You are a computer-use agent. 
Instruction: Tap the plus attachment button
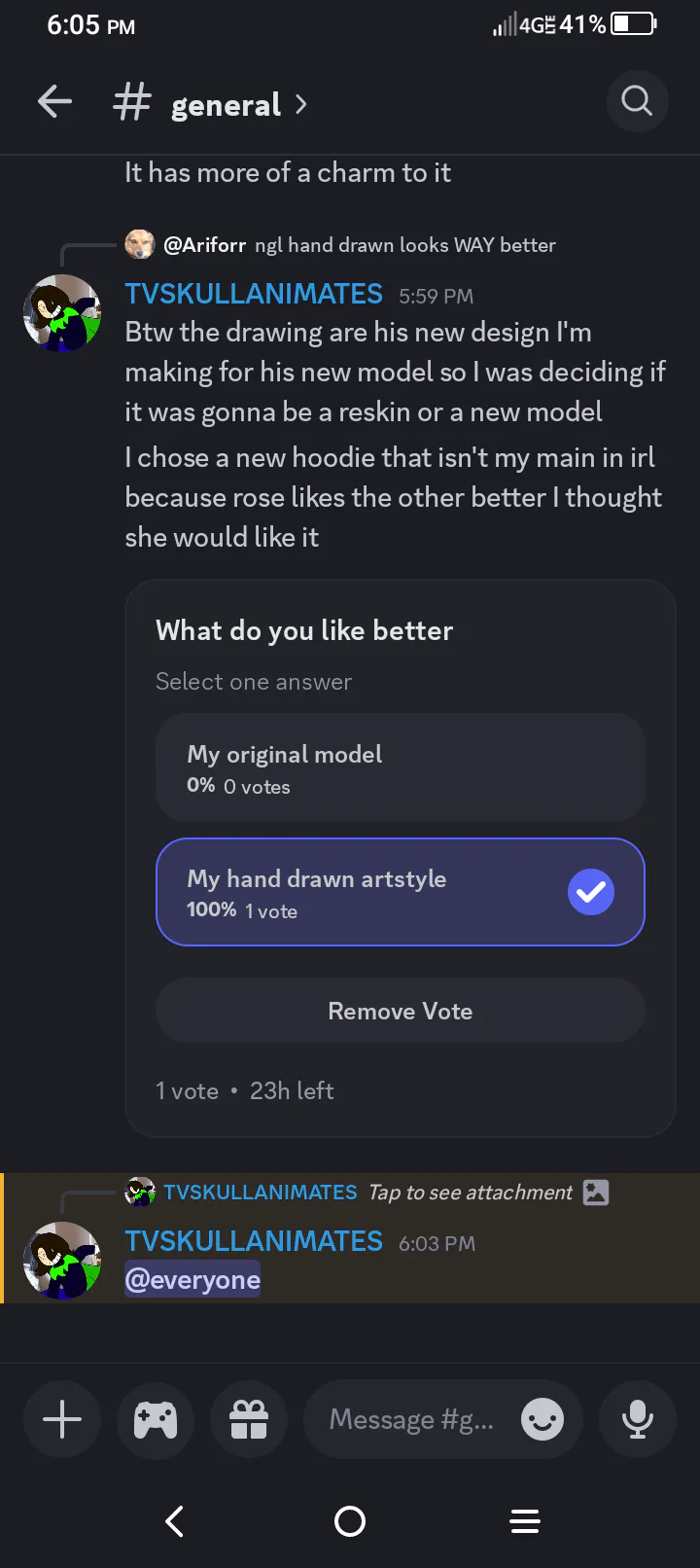(62, 1419)
